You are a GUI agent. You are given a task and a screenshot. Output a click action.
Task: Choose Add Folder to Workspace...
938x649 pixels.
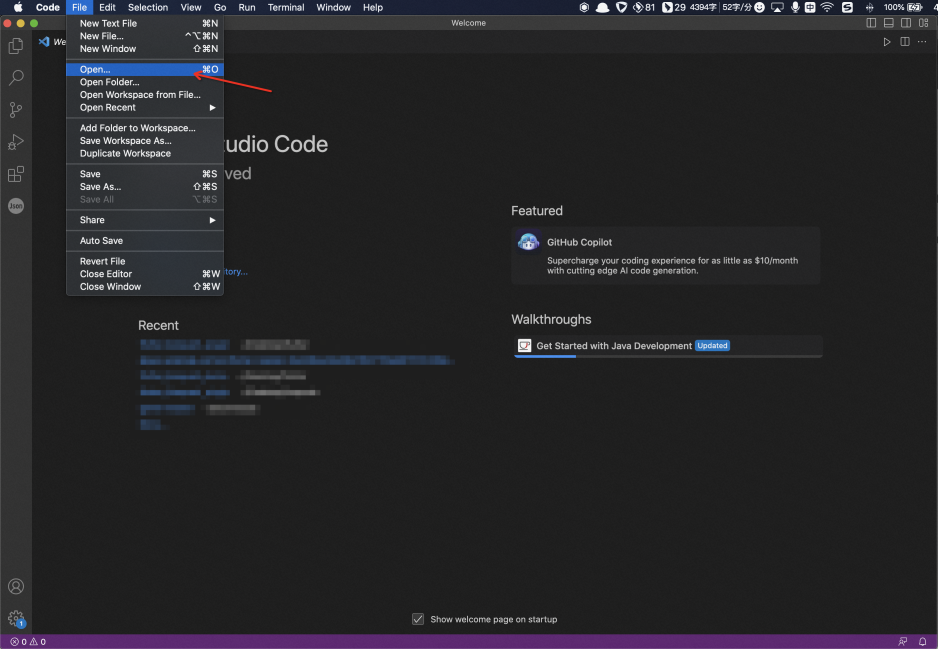145,128
